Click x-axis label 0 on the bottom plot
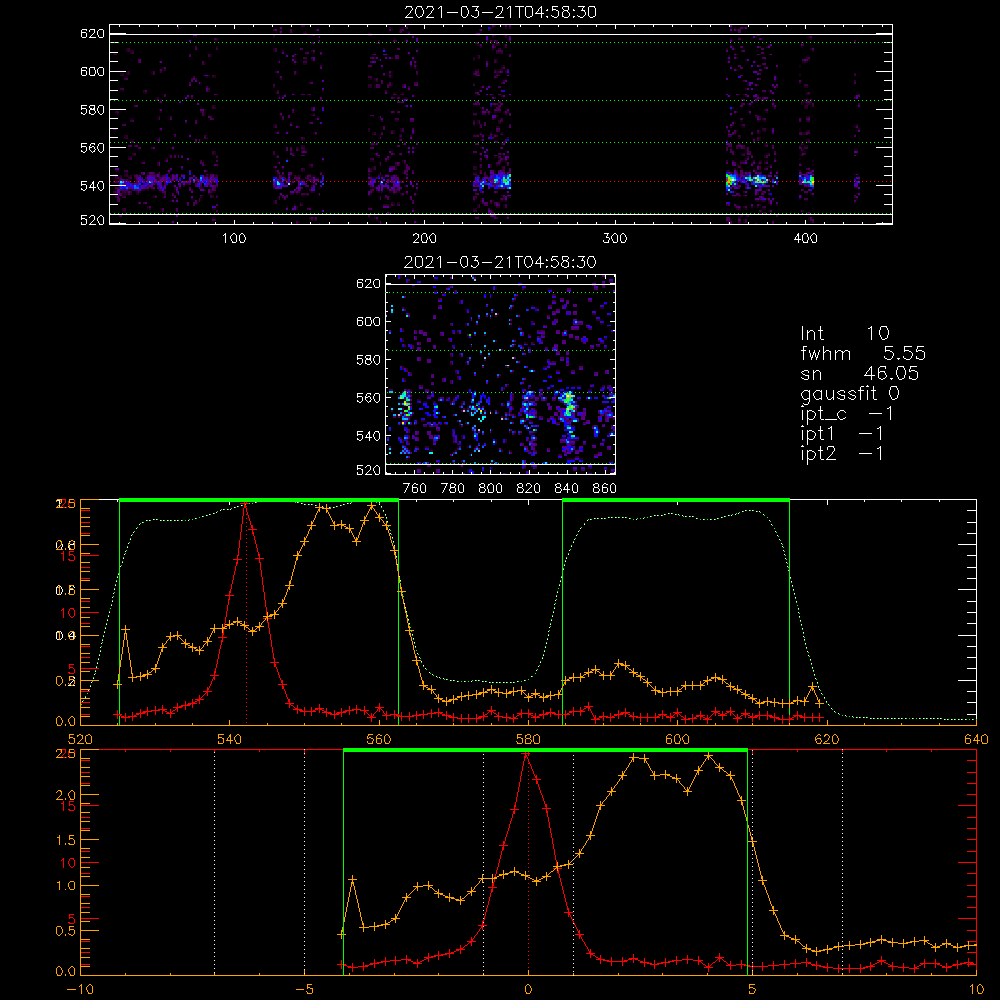 click(x=528, y=989)
